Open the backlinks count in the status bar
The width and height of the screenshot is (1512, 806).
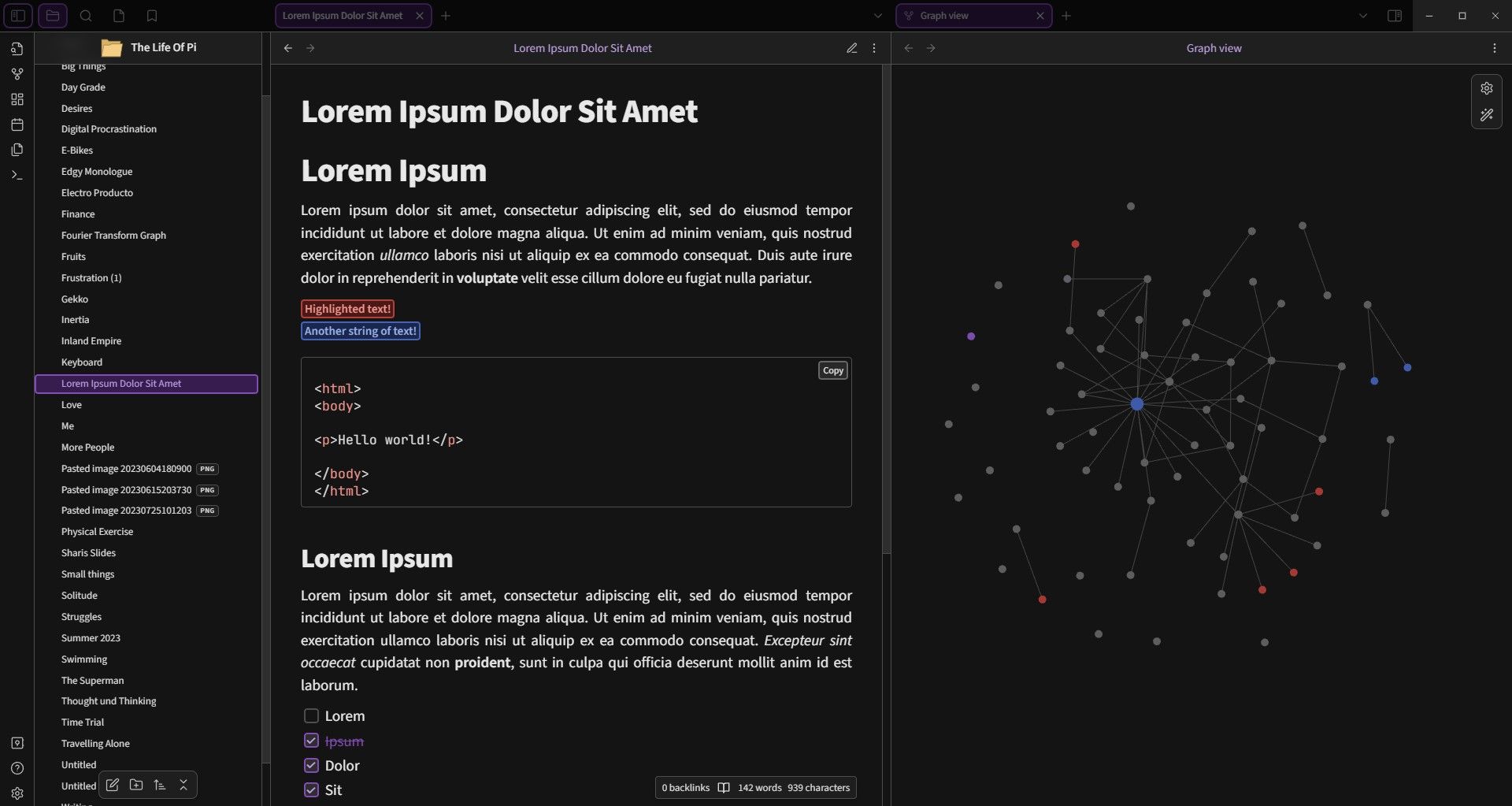coord(684,787)
